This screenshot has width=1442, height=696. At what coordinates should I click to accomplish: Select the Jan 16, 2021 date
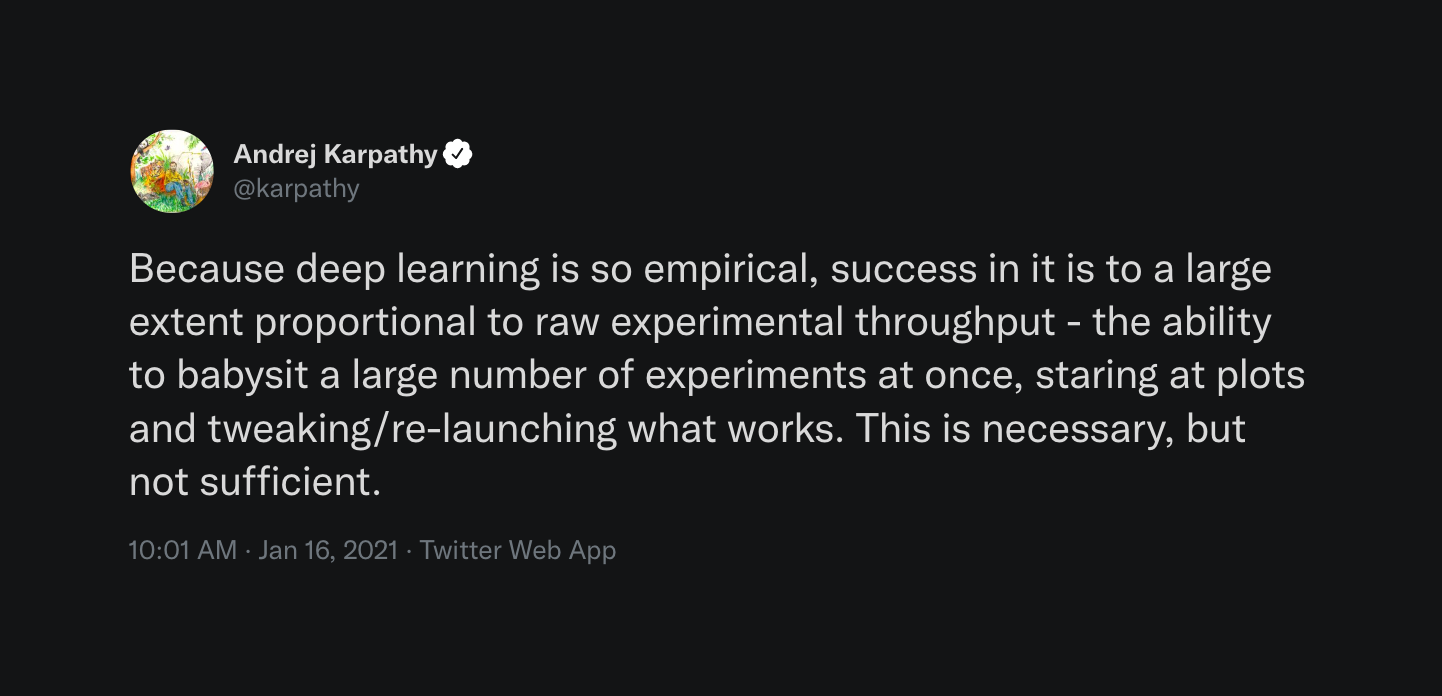328,550
